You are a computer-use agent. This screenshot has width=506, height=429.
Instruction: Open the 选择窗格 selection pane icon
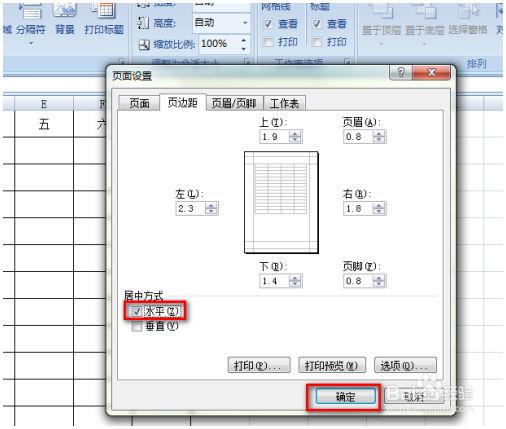468,11
